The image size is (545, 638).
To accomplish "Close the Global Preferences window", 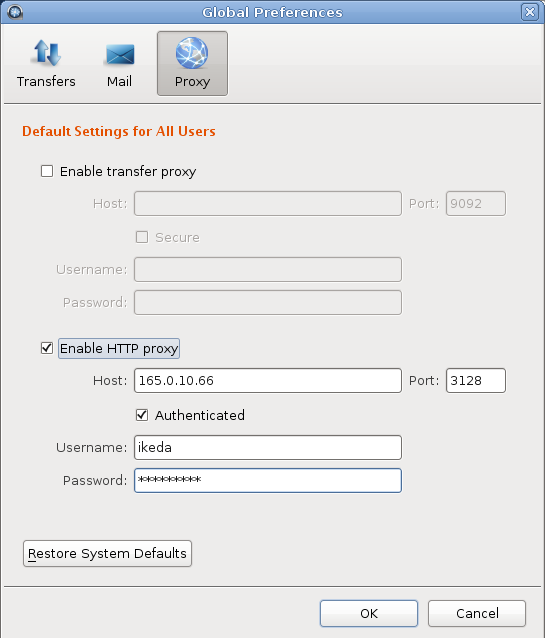I will [530, 12].
